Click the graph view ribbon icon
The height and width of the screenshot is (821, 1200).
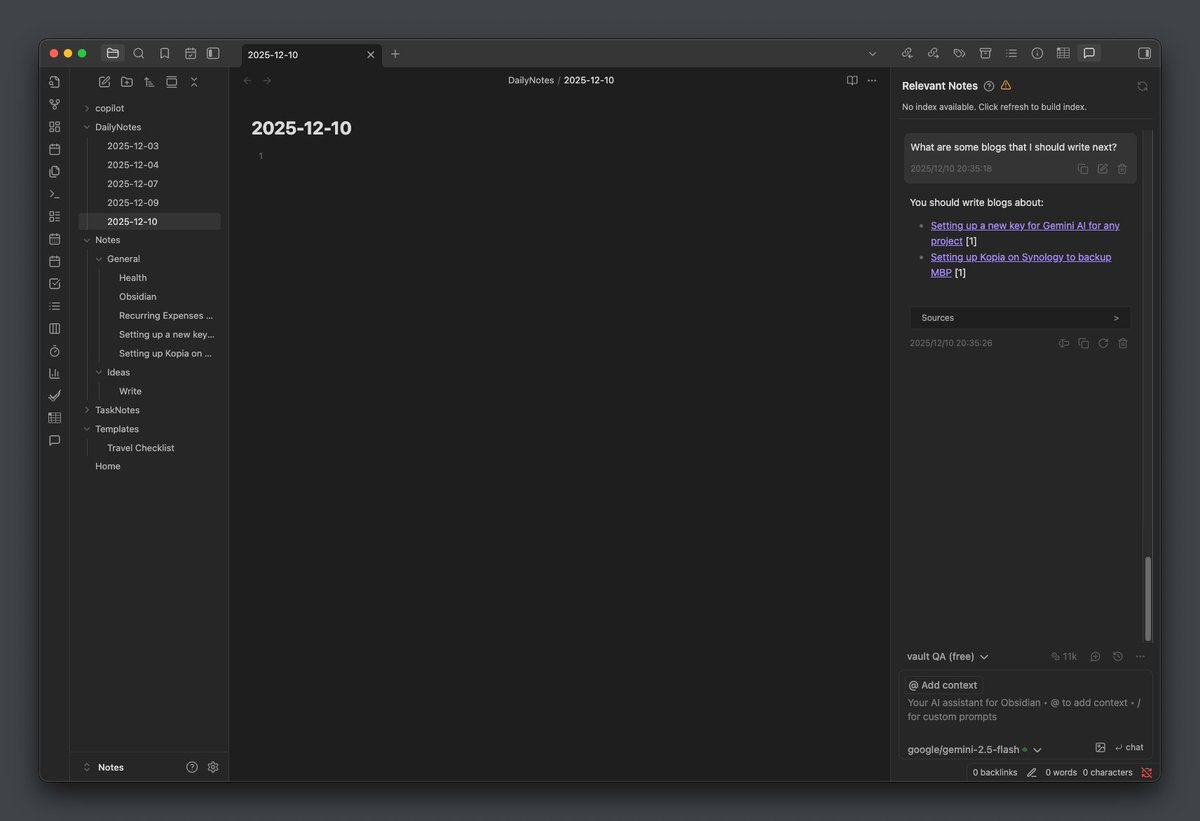click(x=54, y=104)
